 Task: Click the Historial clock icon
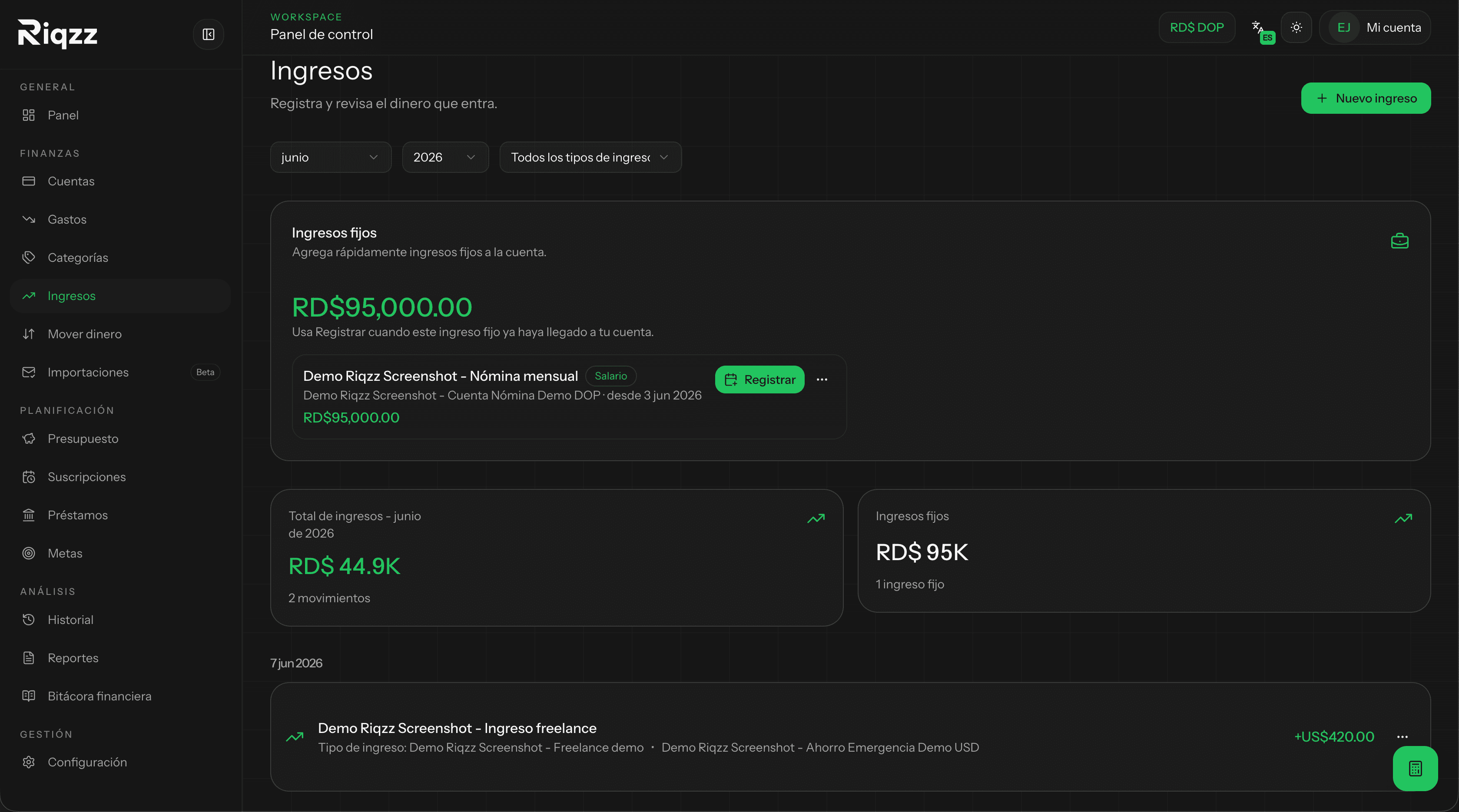[x=29, y=620]
